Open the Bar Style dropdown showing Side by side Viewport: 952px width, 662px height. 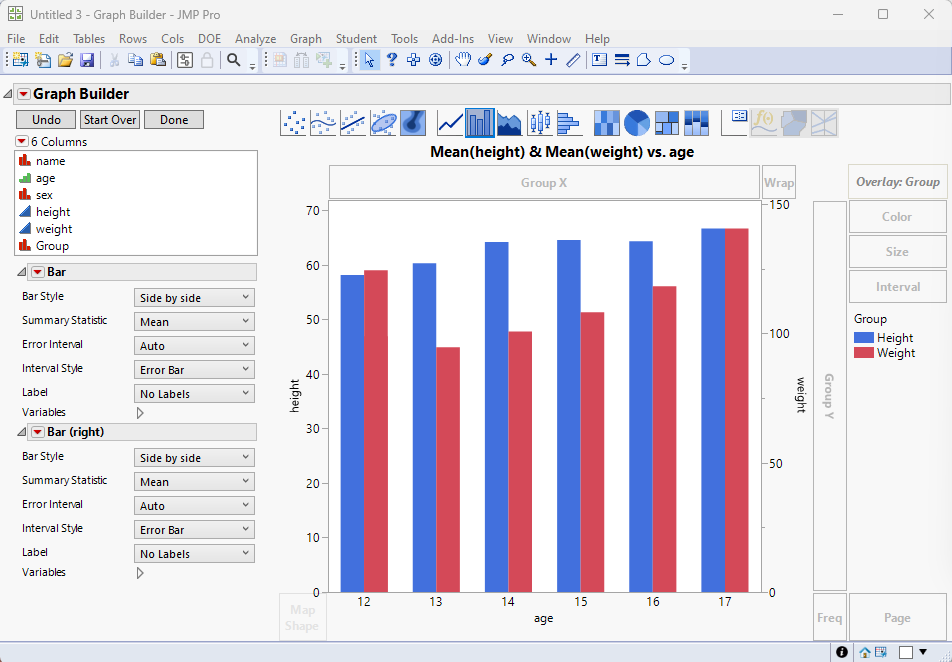click(194, 297)
